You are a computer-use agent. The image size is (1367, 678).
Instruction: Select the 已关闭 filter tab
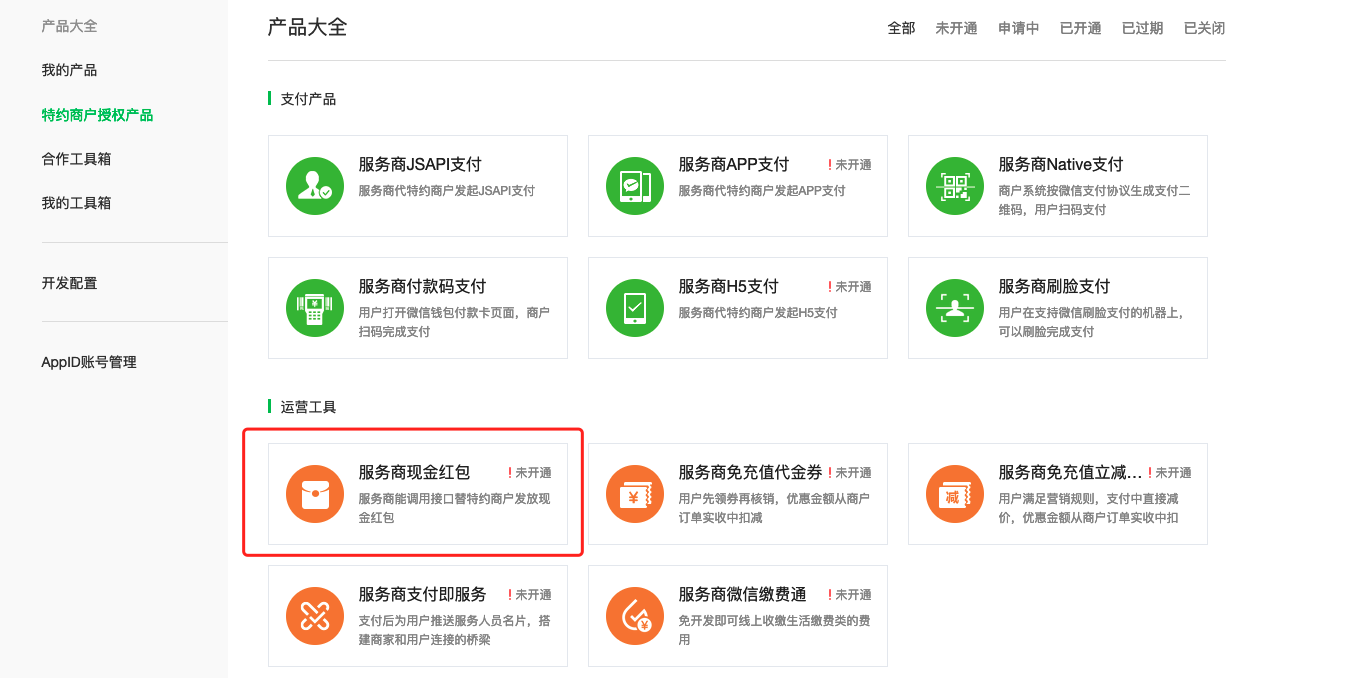tap(1204, 28)
